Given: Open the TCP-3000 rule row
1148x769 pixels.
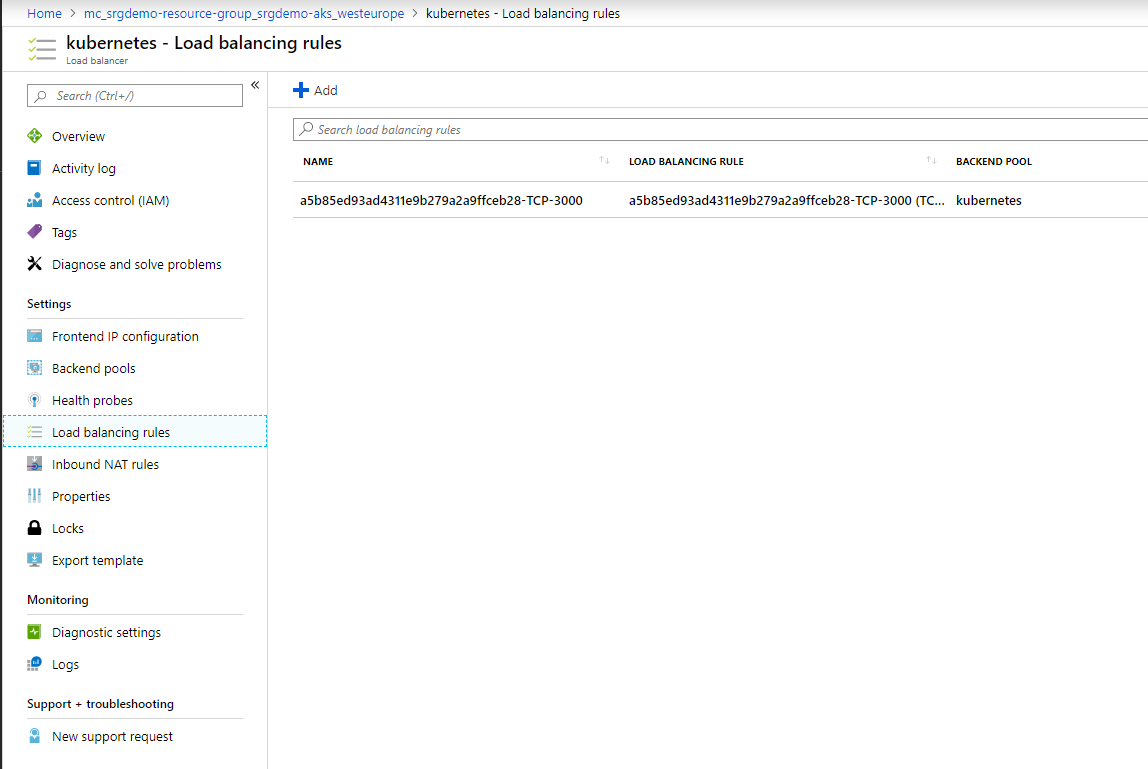Looking at the screenshot, I should pyautogui.click(x=441, y=200).
